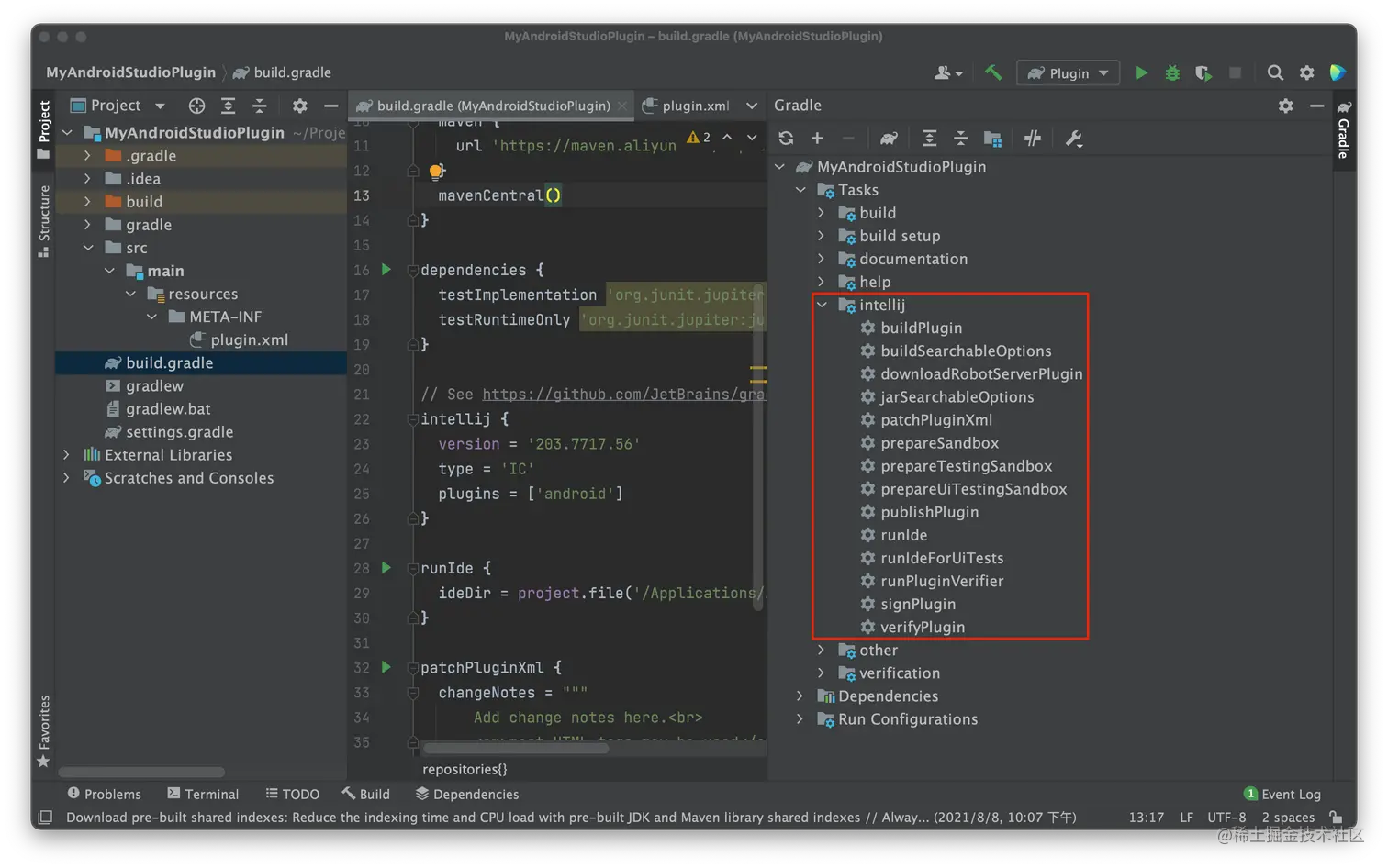The width and height of the screenshot is (1388, 868).
Task: Click the Stop square icon in toolbar
Action: (x=1235, y=72)
